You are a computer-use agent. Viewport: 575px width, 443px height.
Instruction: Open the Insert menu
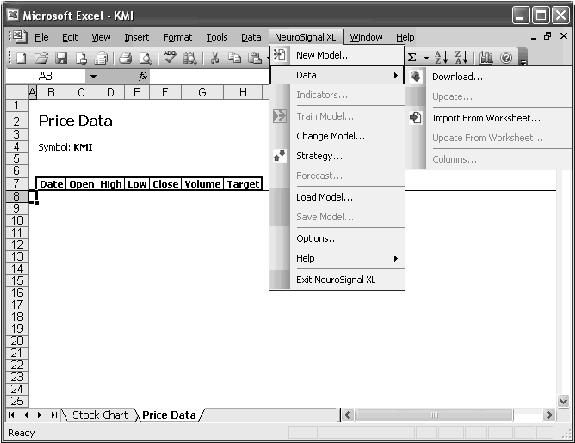click(137, 37)
